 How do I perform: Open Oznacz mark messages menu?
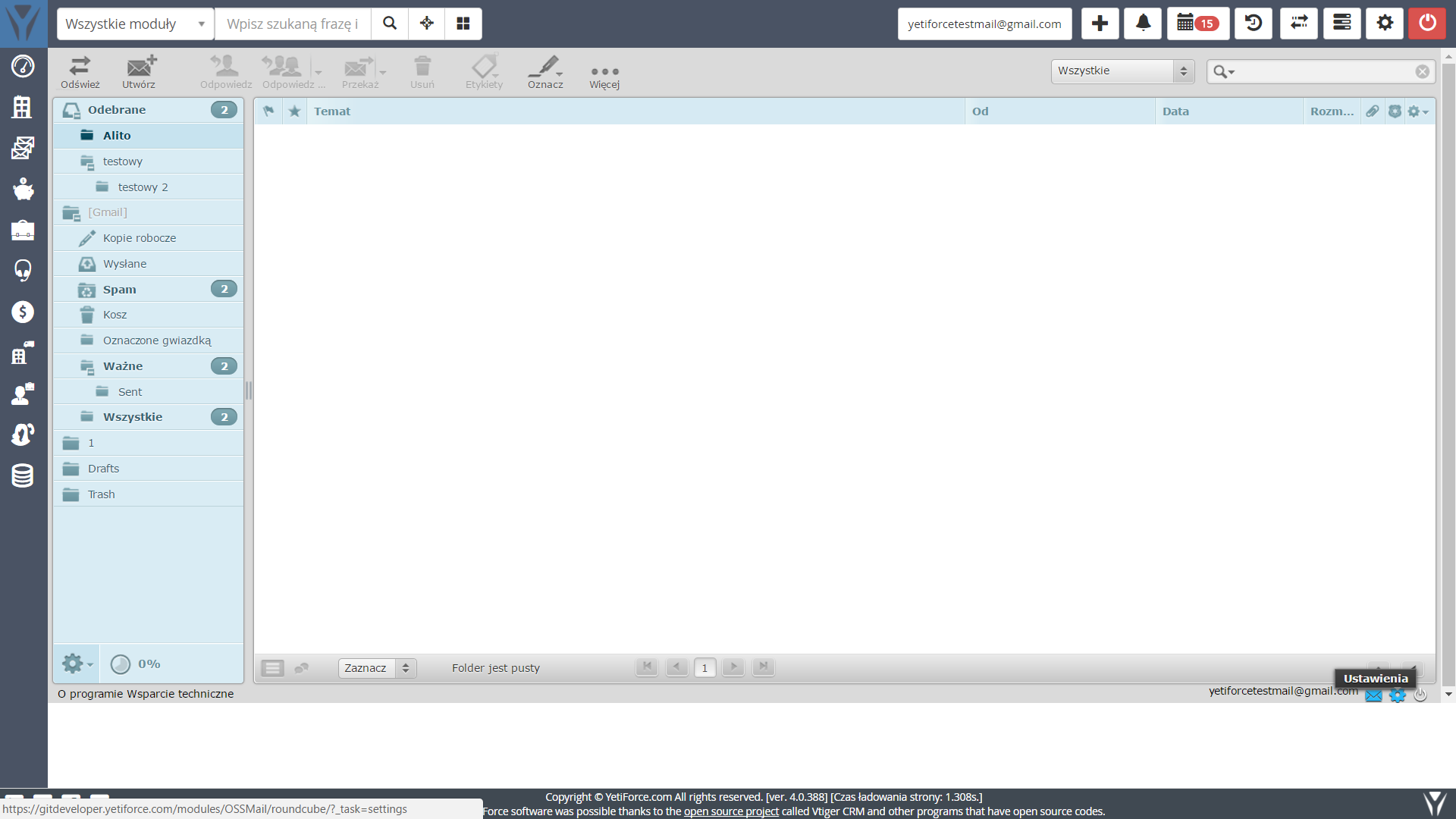[x=545, y=73]
